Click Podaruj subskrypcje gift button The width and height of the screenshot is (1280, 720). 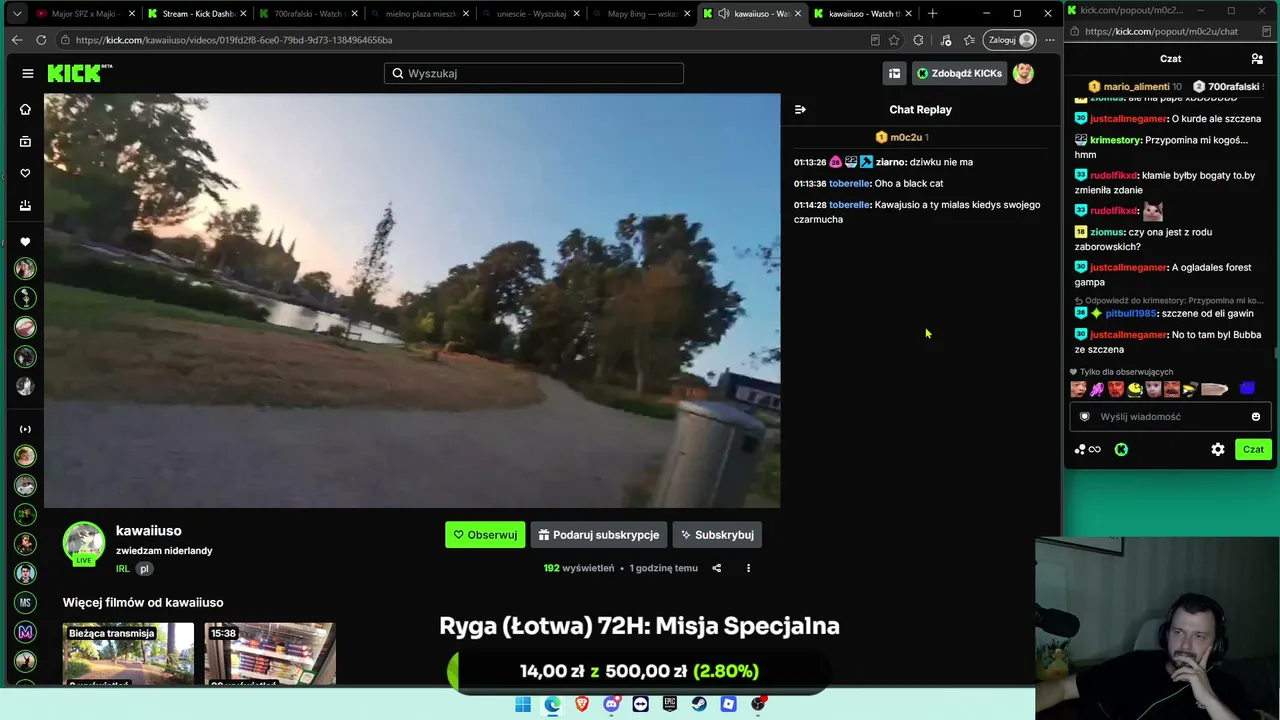[598, 535]
